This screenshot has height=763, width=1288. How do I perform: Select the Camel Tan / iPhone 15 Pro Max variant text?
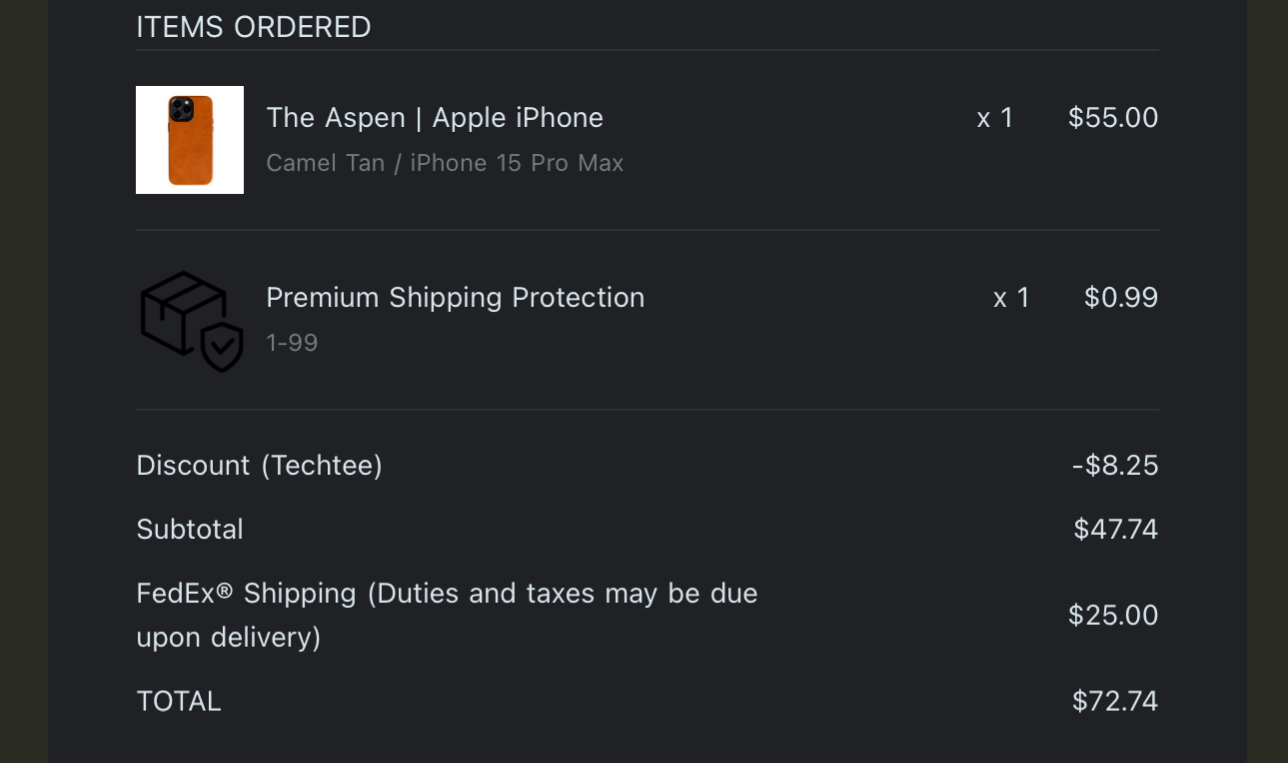pos(444,163)
